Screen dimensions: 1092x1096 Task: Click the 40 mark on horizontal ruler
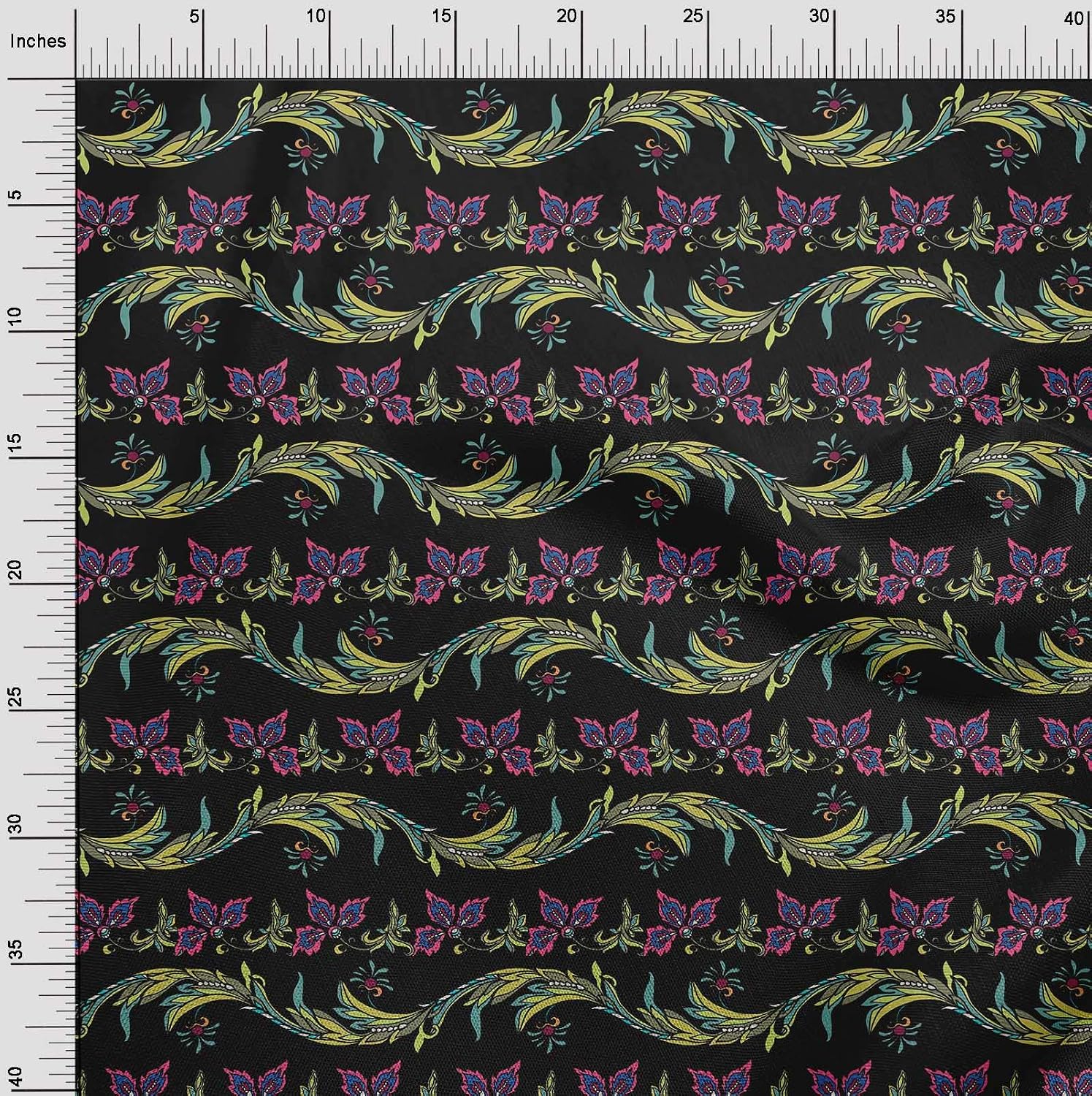click(x=1074, y=19)
